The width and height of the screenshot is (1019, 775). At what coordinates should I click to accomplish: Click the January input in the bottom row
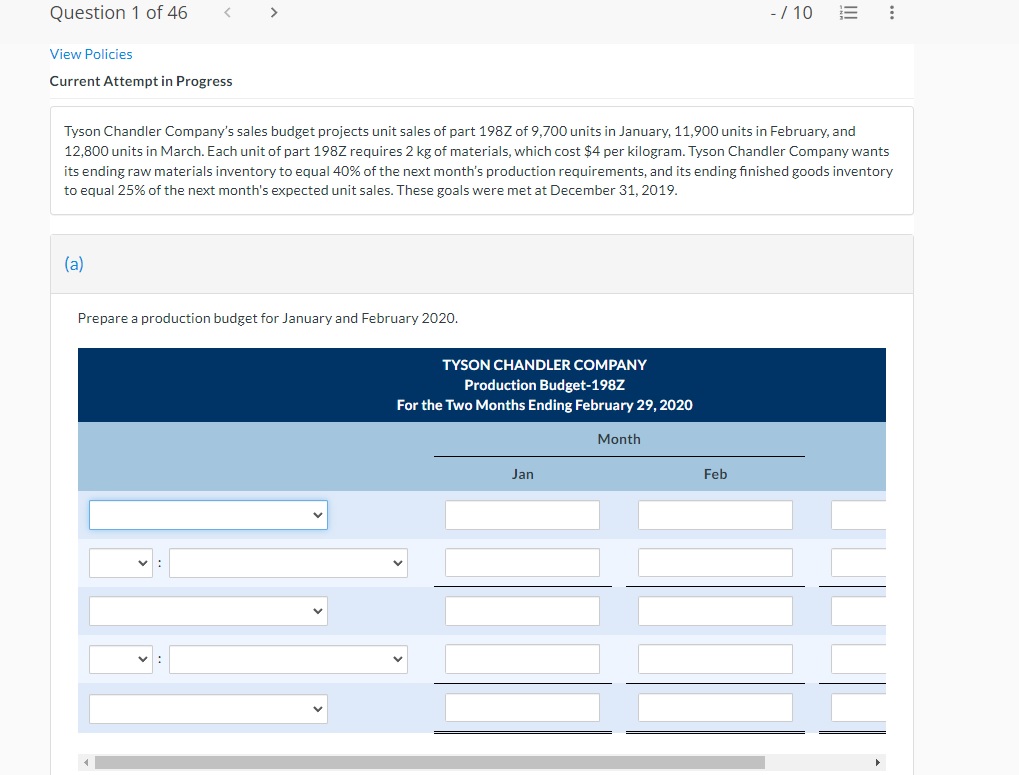click(x=522, y=708)
